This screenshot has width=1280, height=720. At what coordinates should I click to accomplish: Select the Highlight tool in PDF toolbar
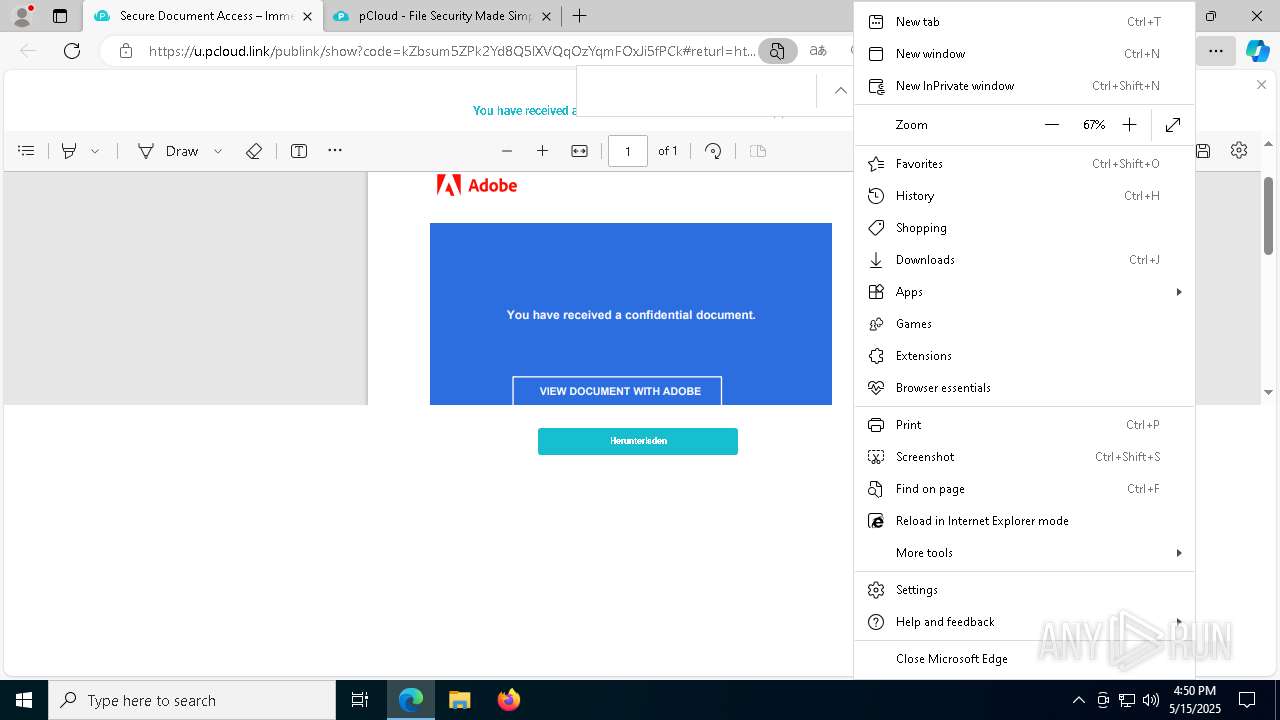(69, 151)
